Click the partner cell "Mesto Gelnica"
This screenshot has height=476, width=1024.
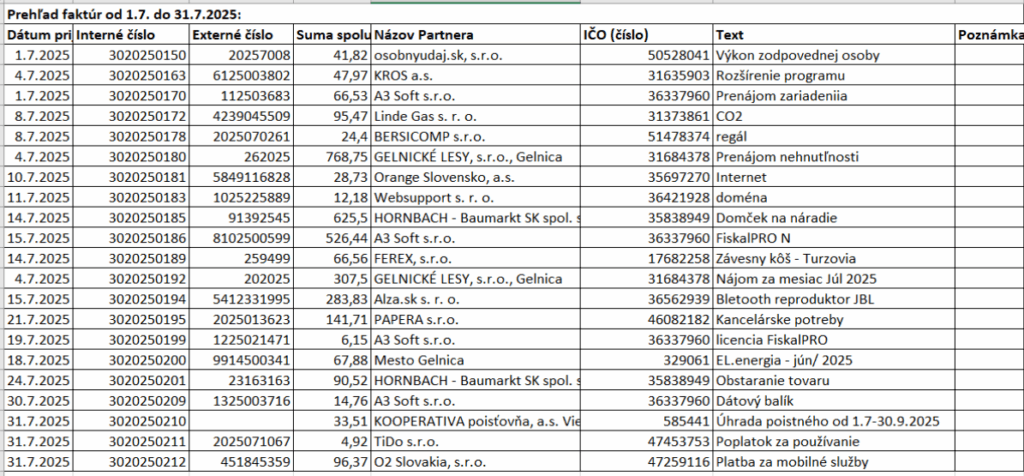click(475, 360)
